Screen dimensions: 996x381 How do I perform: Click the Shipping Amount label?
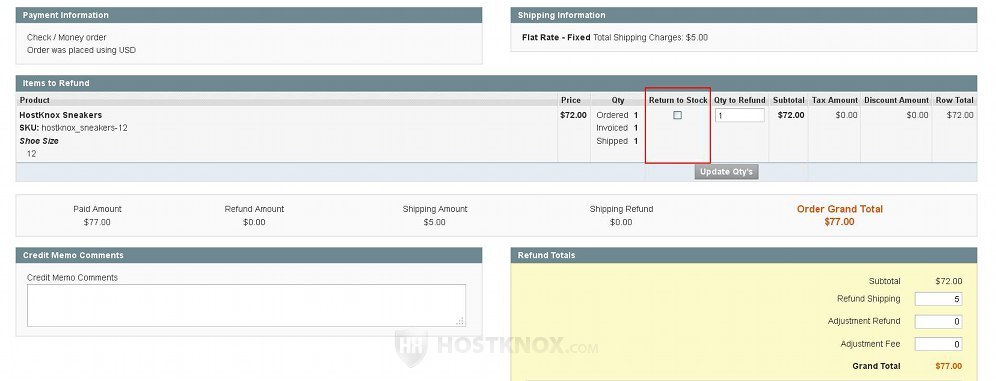(x=434, y=209)
